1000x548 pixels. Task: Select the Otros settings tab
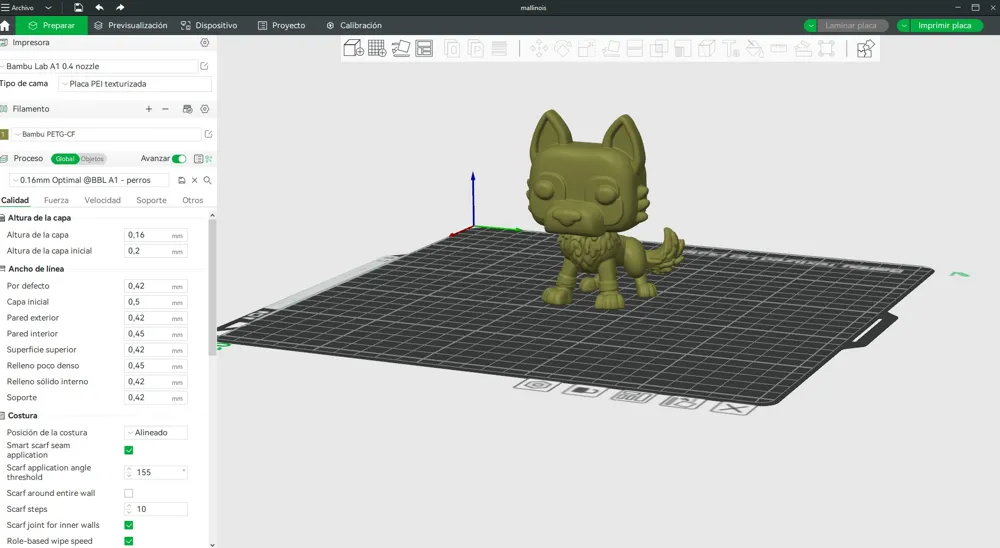point(193,200)
